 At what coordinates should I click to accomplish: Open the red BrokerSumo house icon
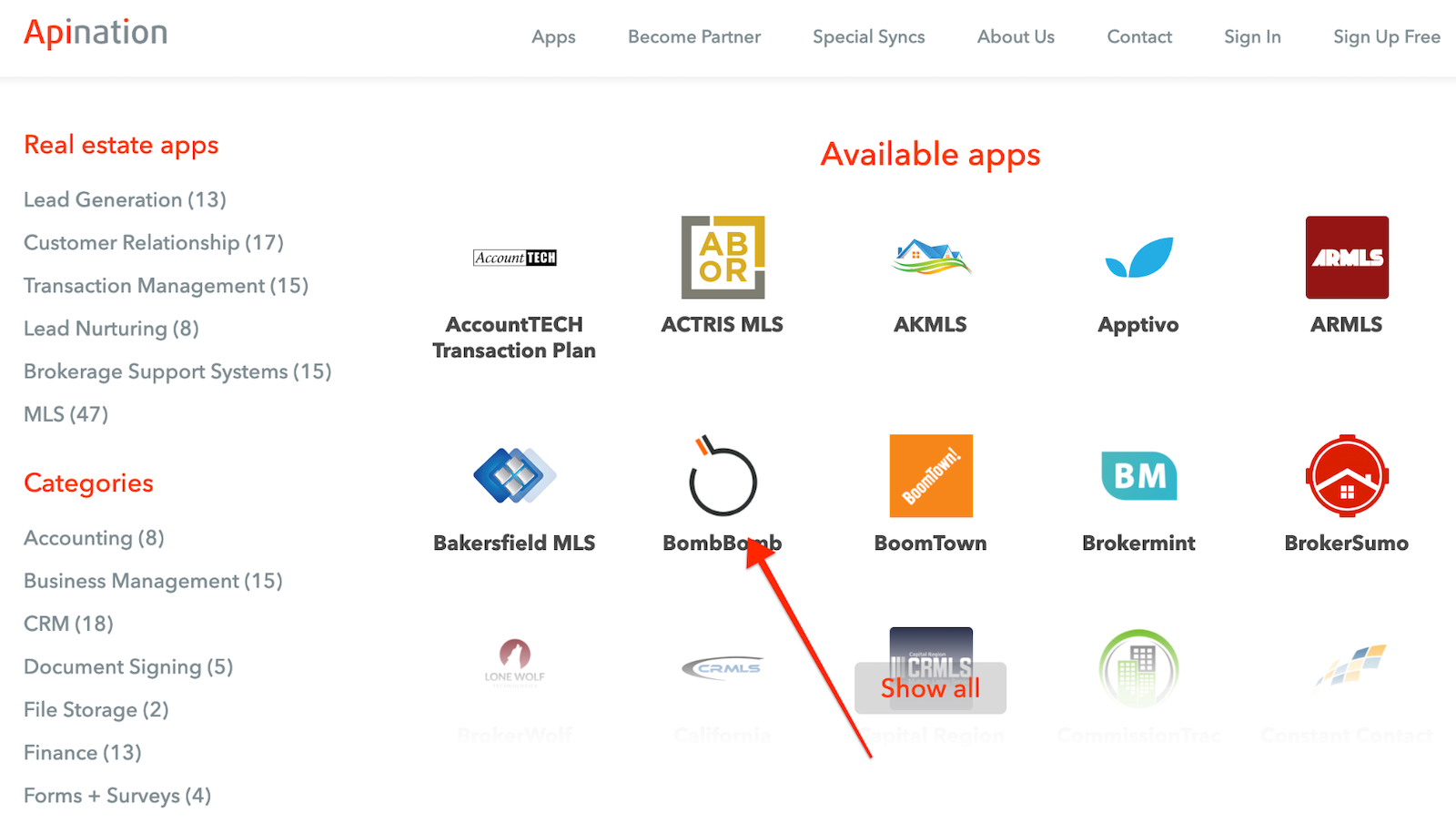1347,476
